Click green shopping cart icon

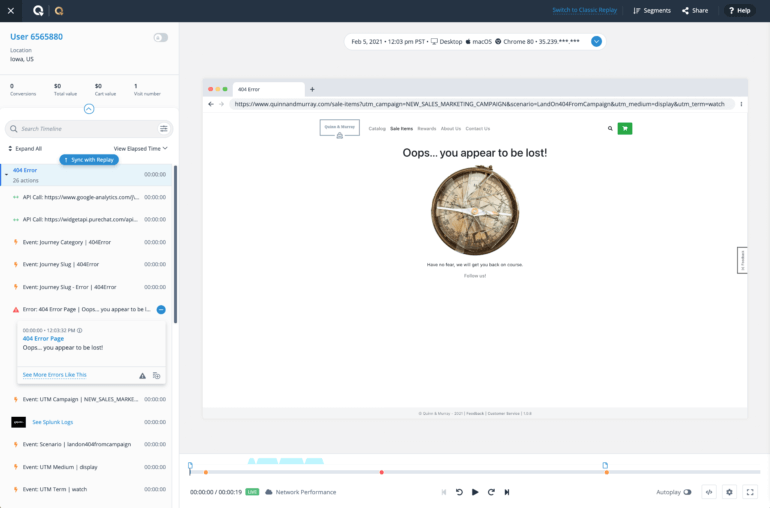click(625, 129)
